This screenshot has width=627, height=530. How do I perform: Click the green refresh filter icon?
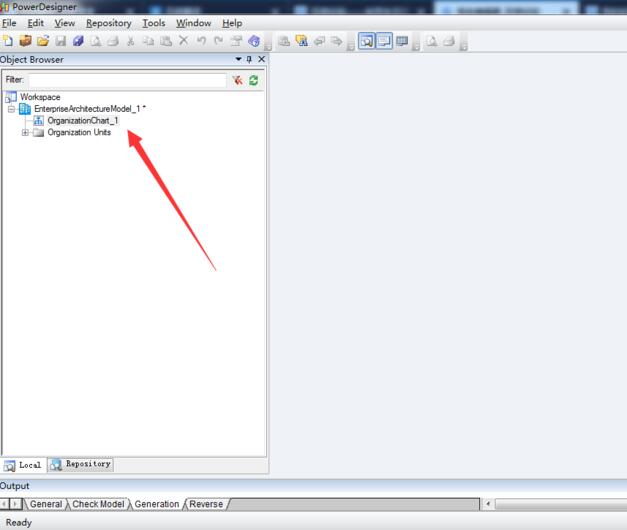254,80
